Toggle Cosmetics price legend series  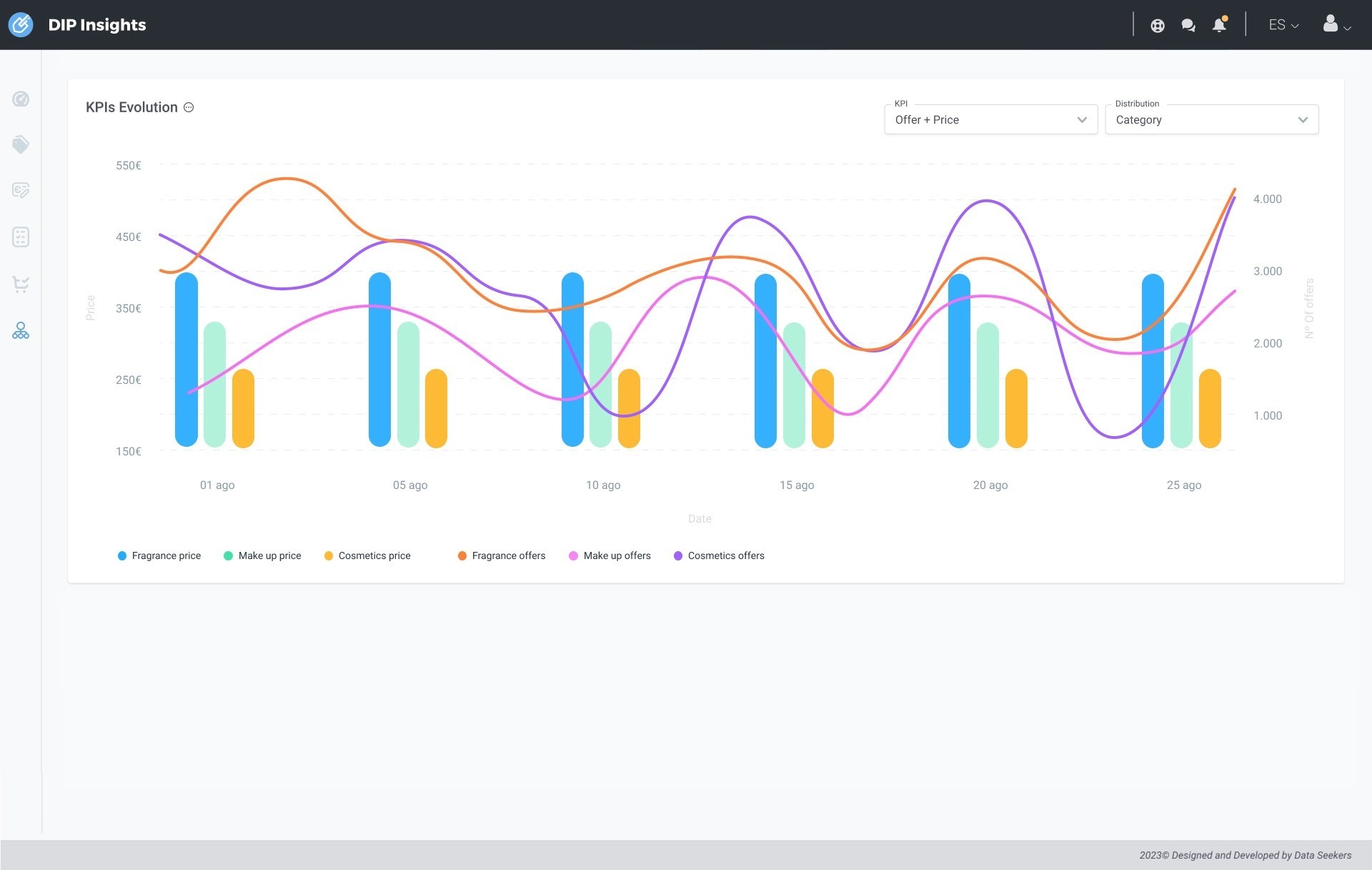[x=367, y=555]
